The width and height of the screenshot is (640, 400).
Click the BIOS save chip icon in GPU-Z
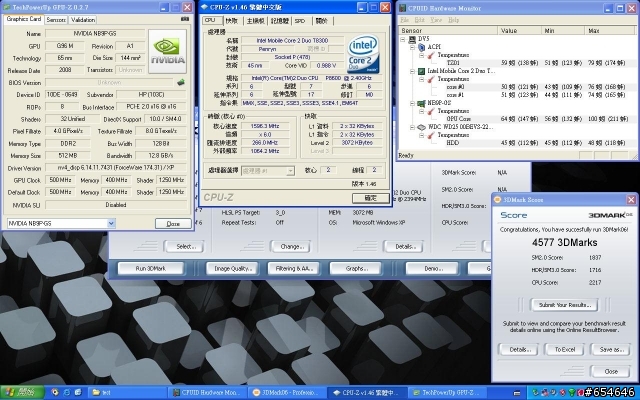(181, 82)
